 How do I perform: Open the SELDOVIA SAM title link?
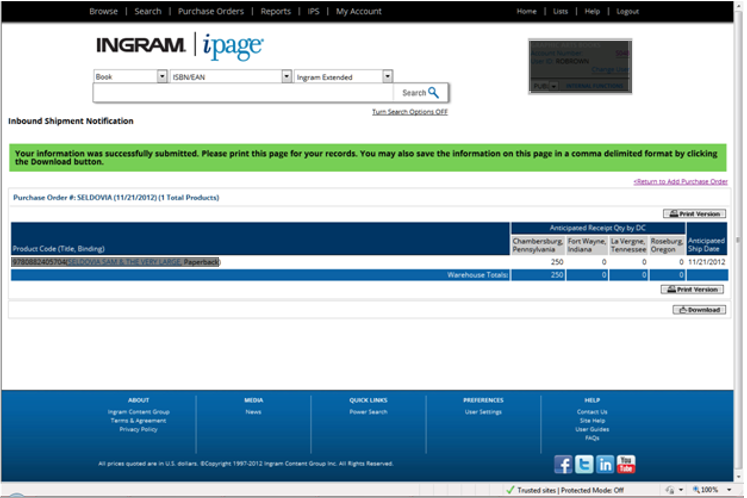click(125, 262)
